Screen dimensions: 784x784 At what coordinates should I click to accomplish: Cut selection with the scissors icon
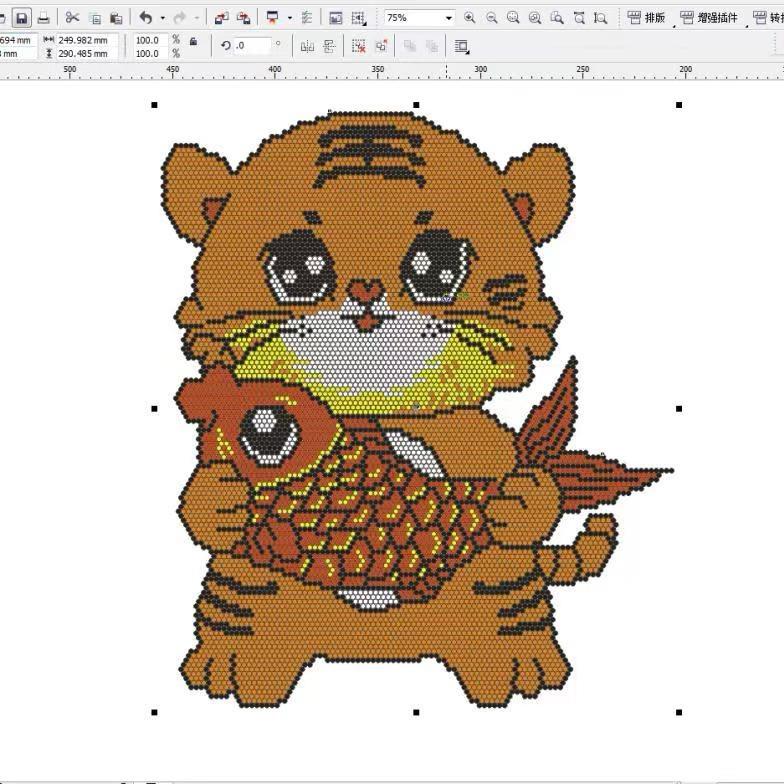72,18
